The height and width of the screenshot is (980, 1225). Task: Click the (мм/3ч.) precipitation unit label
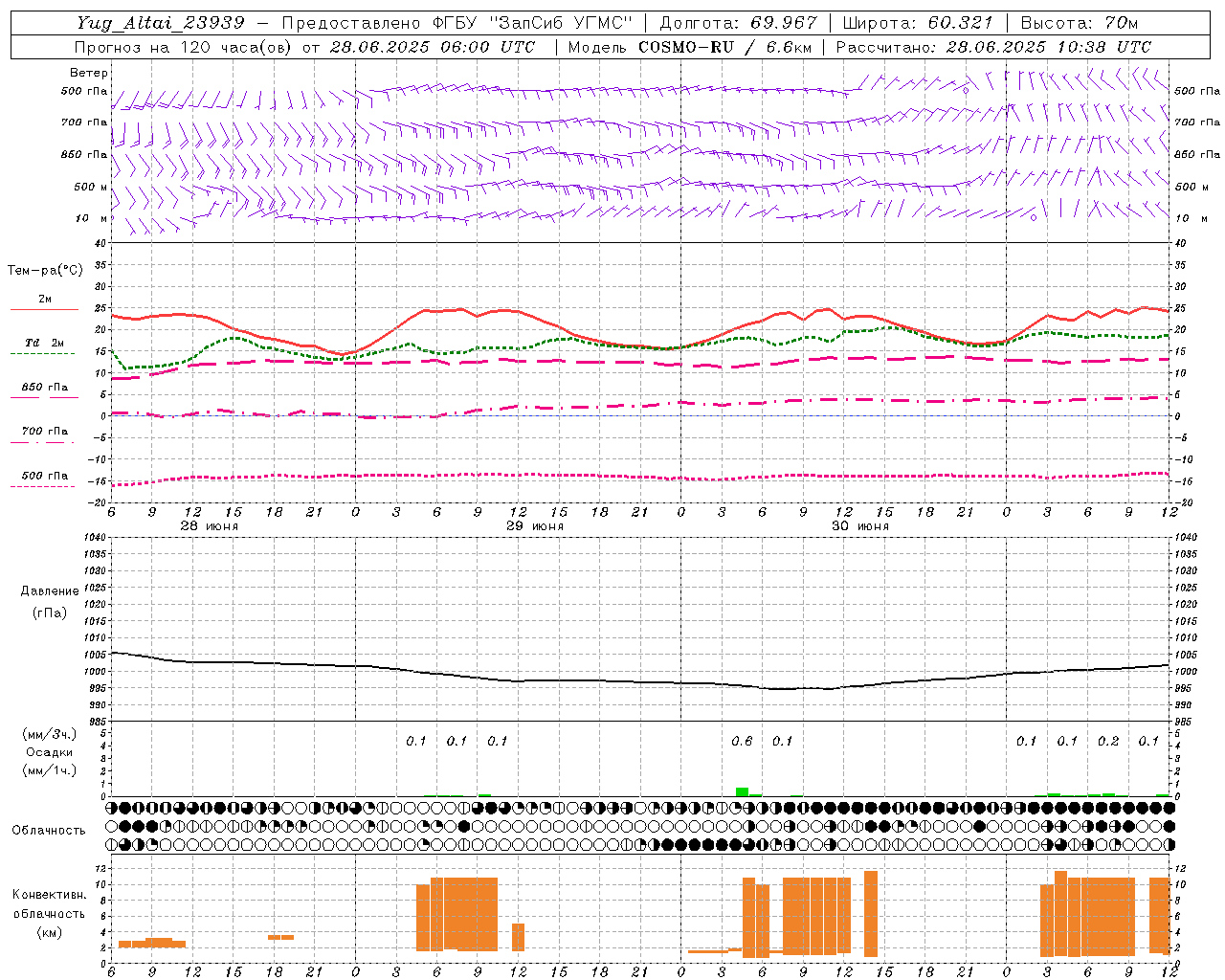[x=50, y=735]
